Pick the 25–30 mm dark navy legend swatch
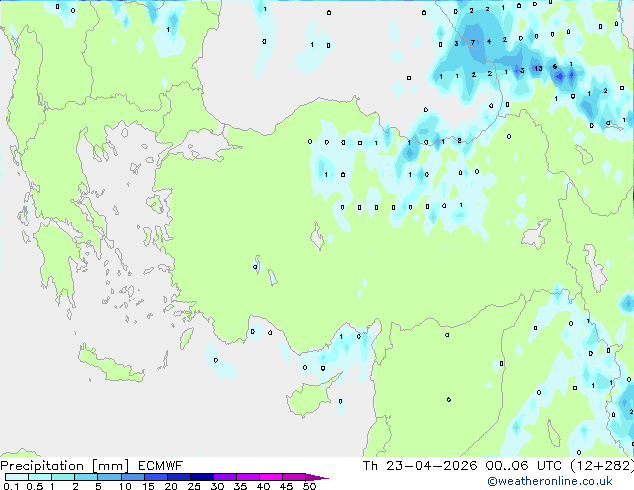Screen dimensions: 634x490 [x=202, y=477]
